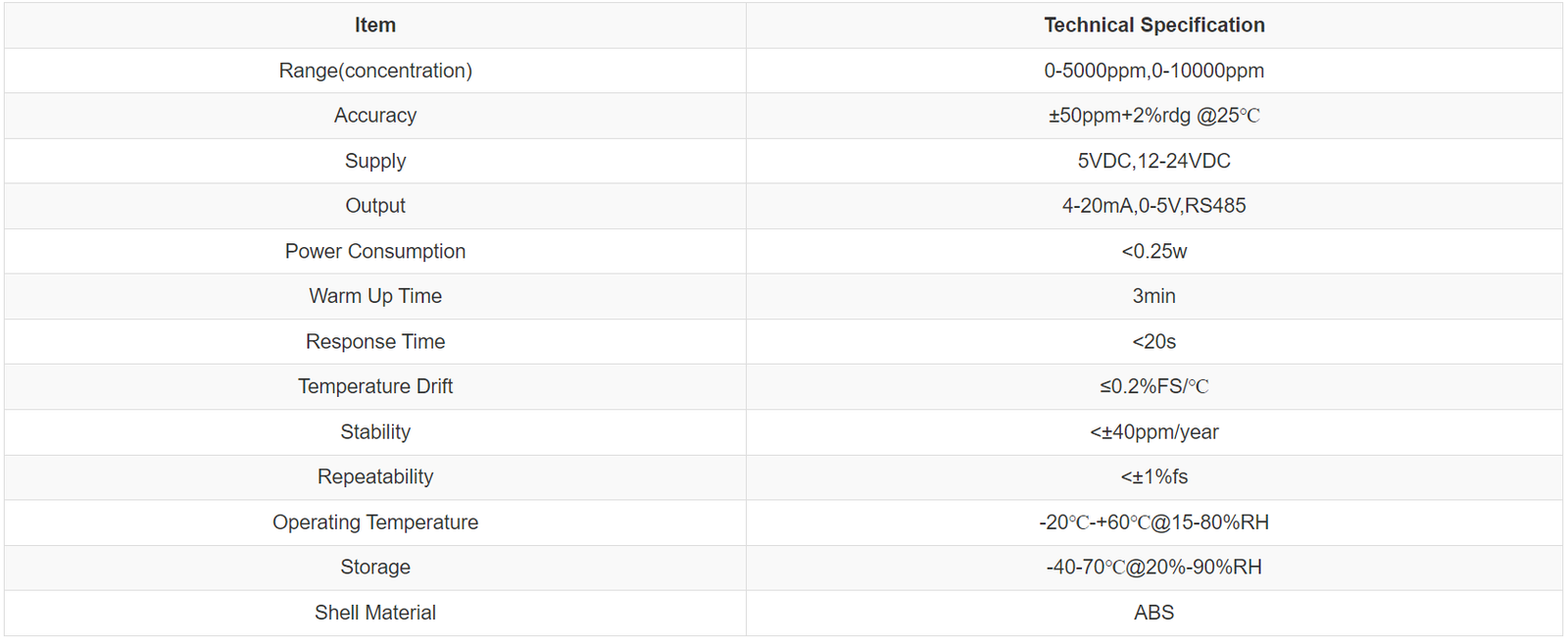Screen dimensions: 1568x644
Task: Click the "5VDC,12-24VDC" value
Action: tap(1153, 161)
